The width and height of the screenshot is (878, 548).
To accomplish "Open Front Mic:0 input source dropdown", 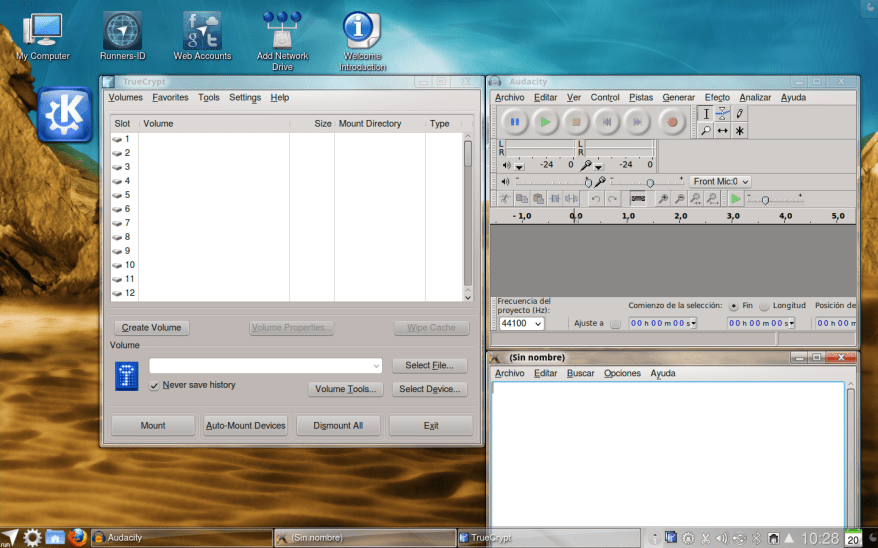I will coord(720,181).
